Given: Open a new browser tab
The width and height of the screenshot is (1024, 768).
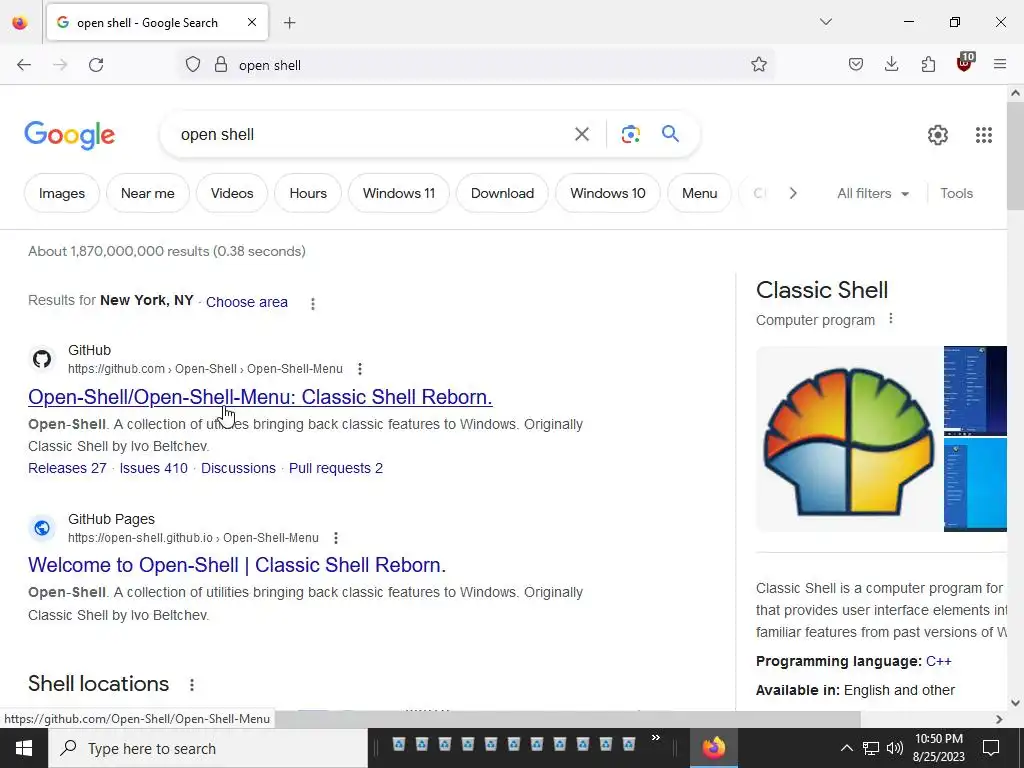Looking at the screenshot, I should pos(290,23).
